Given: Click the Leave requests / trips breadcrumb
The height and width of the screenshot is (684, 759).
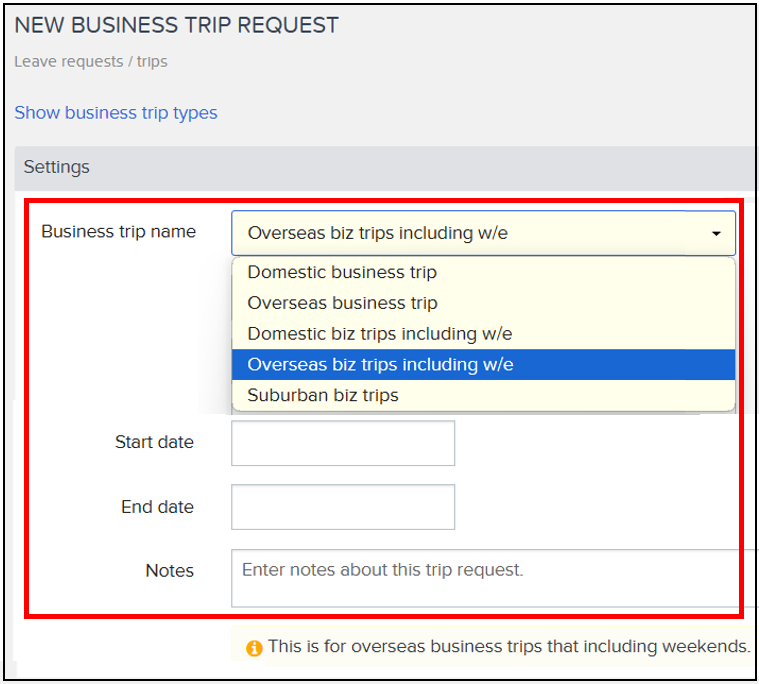Looking at the screenshot, I should [91, 62].
